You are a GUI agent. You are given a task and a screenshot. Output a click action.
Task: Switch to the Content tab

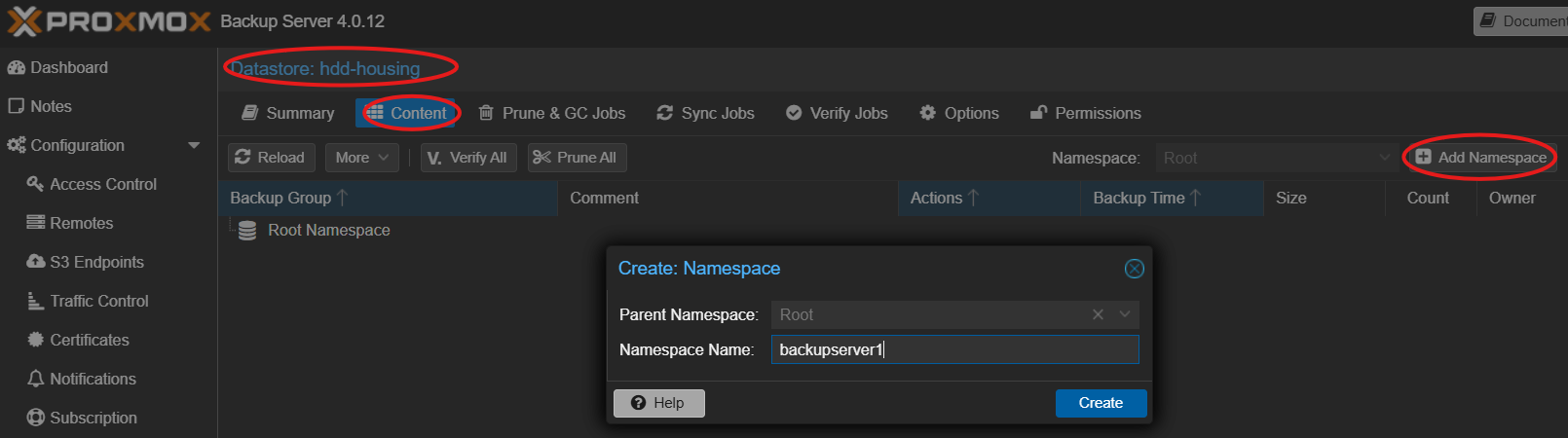407,113
